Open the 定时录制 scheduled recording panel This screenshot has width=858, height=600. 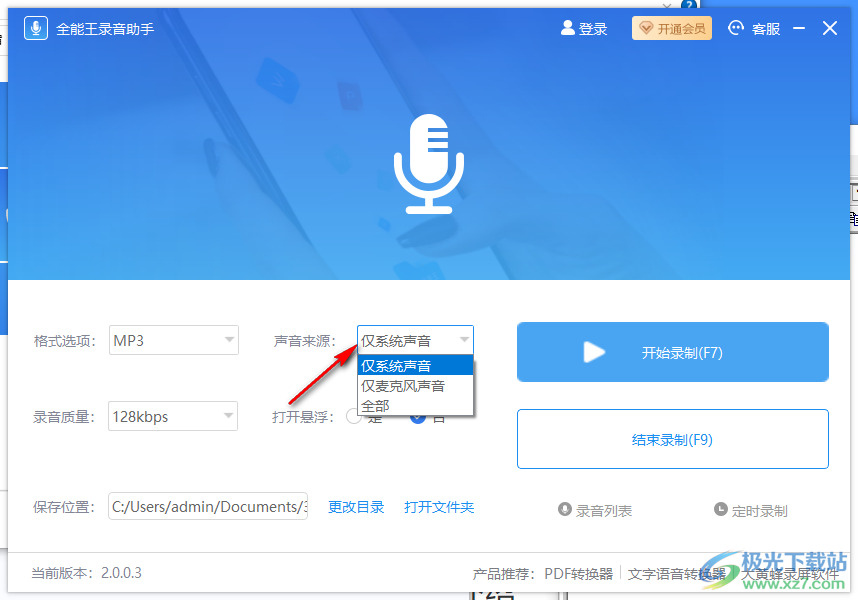coord(757,508)
